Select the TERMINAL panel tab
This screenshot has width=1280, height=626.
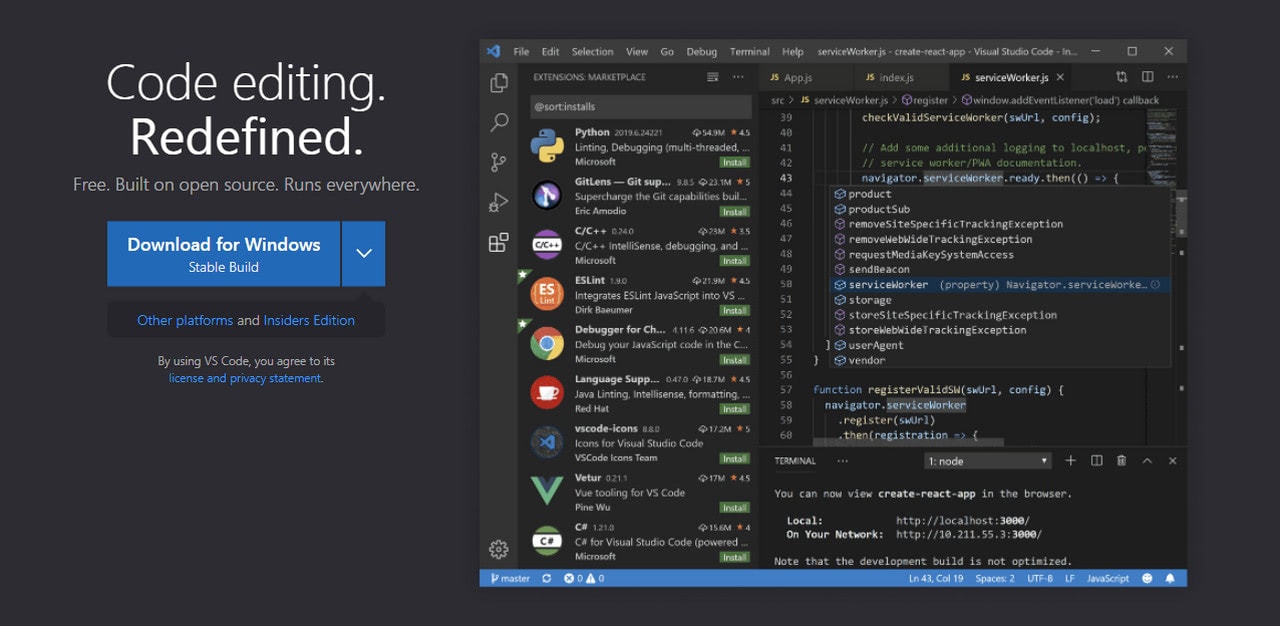pos(795,461)
